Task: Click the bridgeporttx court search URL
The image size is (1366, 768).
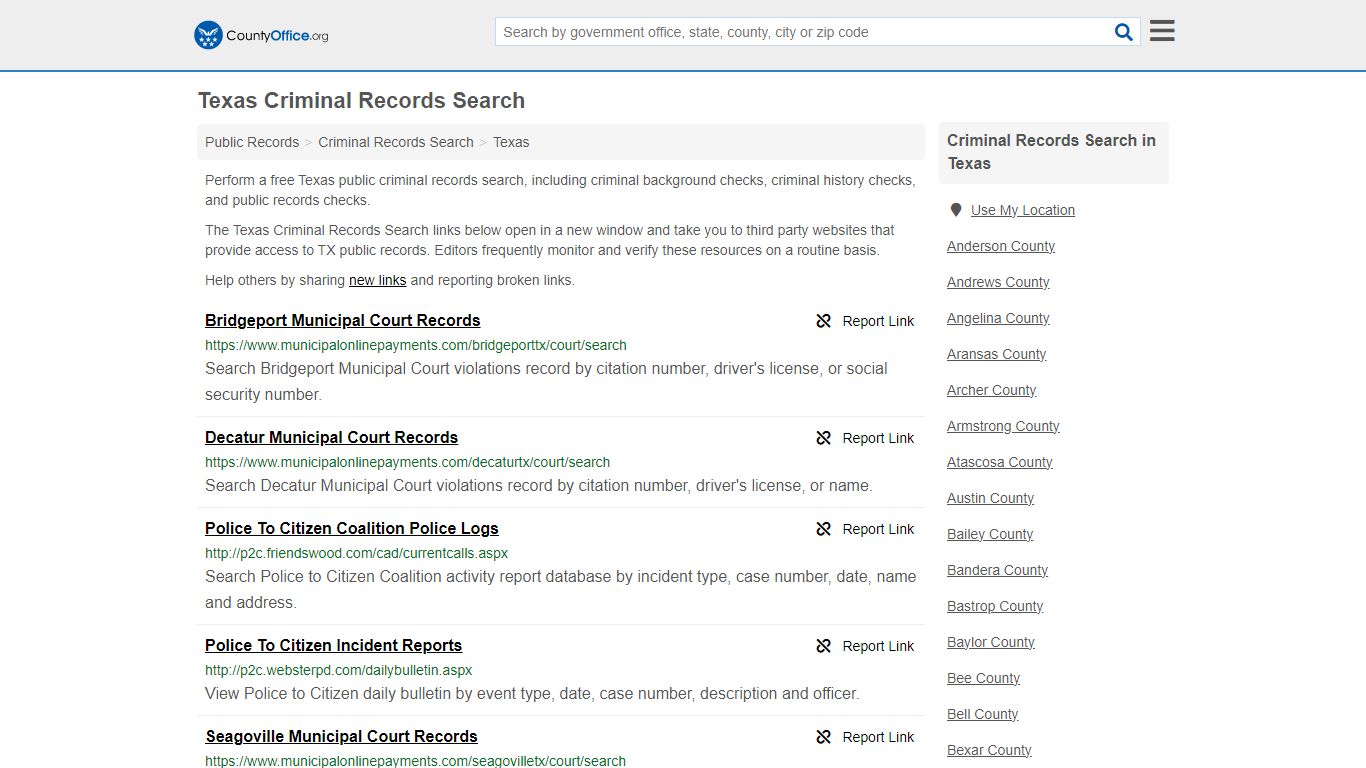Action: [x=416, y=345]
